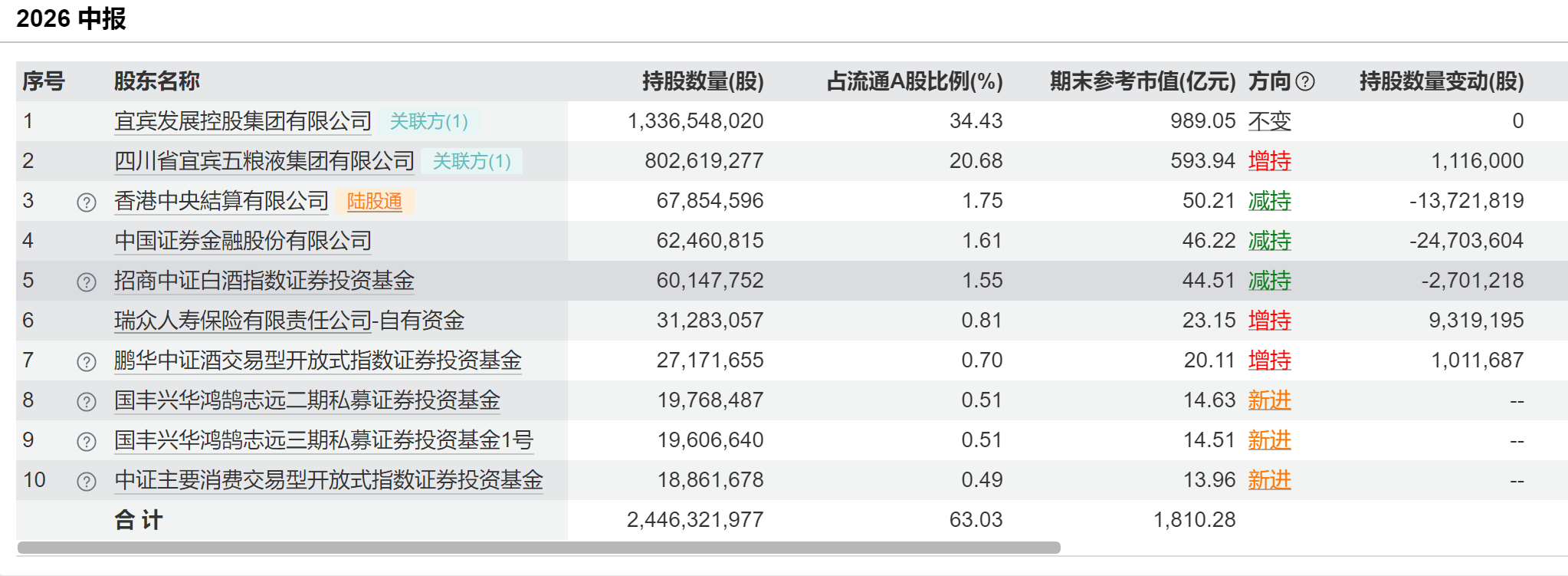This screenshot has width=1568, height=576.
Task: Click help icon for 国丰兴华鸿鹄志远二期私募证券投资基金
Action: pyautogui.click(x=87, y=401)
